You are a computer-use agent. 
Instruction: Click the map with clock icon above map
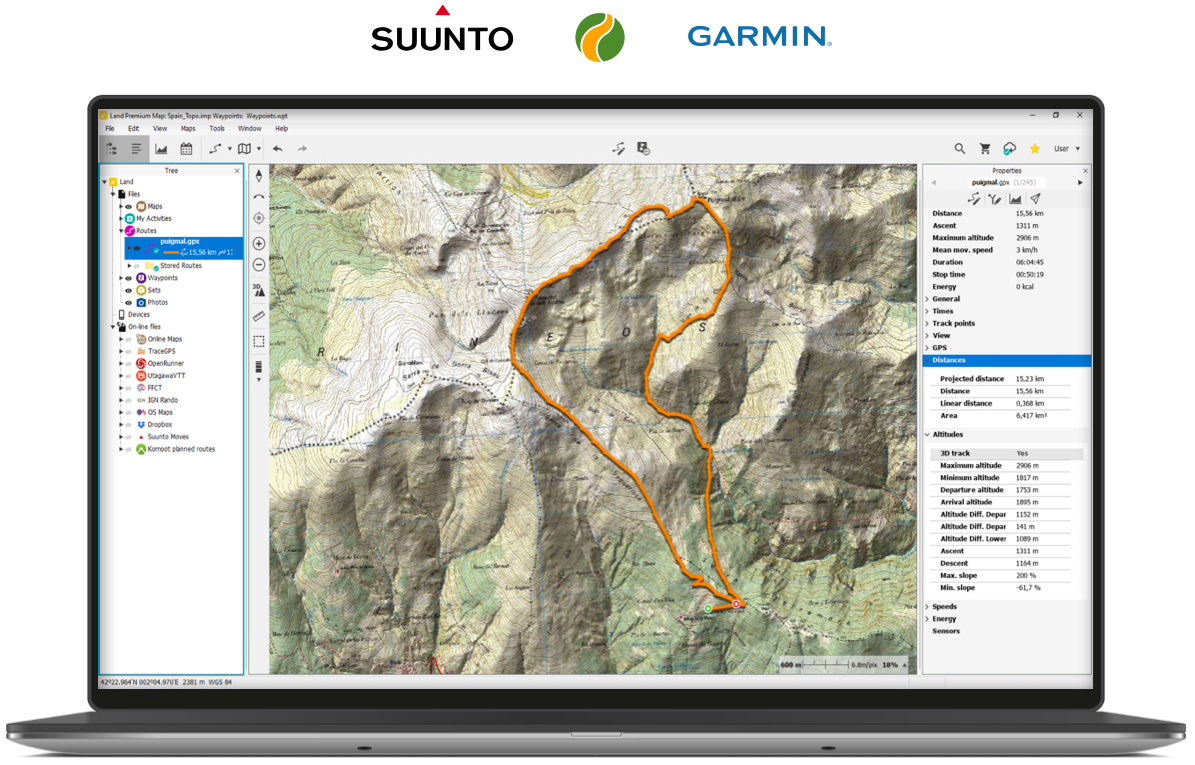pos(643,149)
